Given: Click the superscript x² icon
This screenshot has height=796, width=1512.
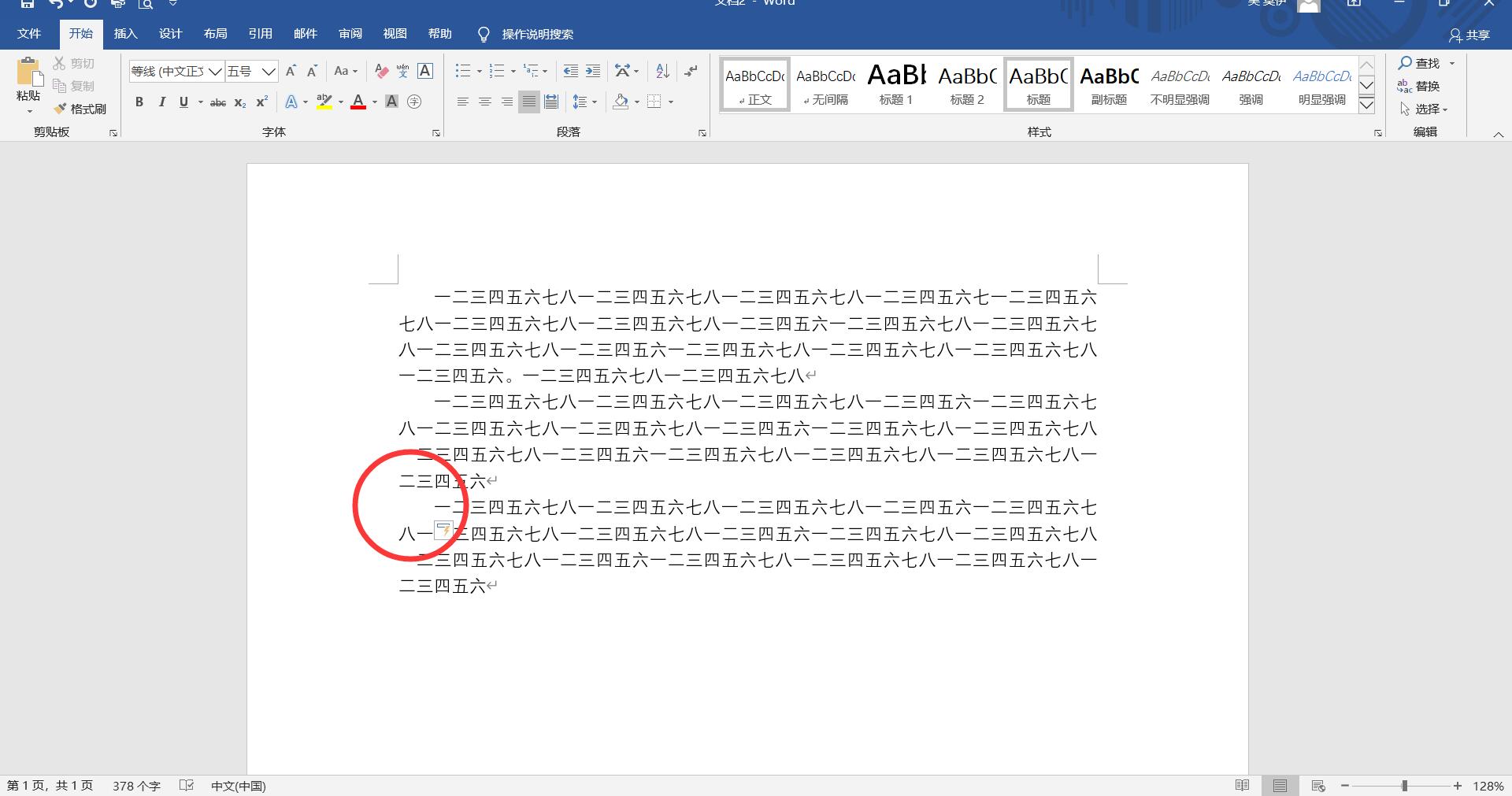Looking at the screenshot, I should [261, 102].
